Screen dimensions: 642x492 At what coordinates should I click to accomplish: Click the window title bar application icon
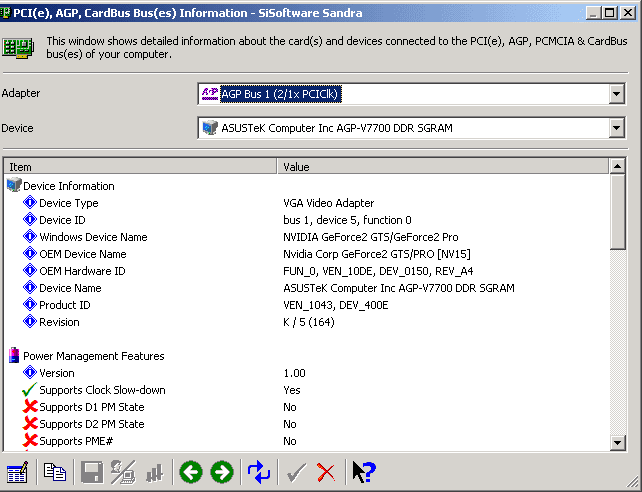[x=6, y=13]
